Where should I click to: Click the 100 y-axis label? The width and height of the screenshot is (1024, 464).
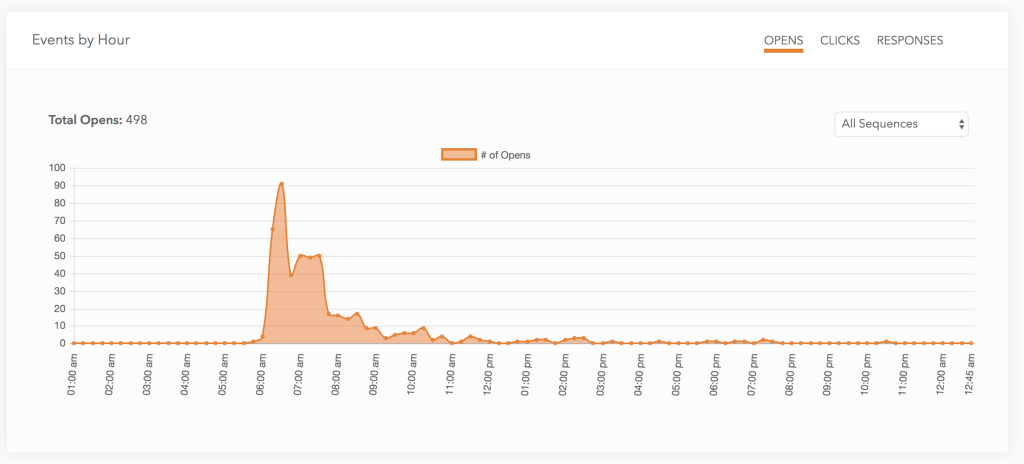[x=56, y=168]
